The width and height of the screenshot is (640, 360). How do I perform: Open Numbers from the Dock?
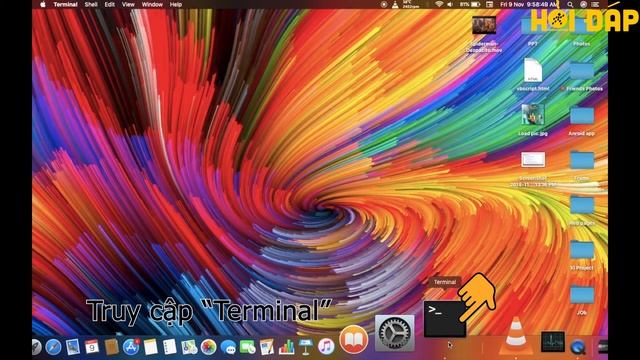pyautogui.click(x=287, y=347)
